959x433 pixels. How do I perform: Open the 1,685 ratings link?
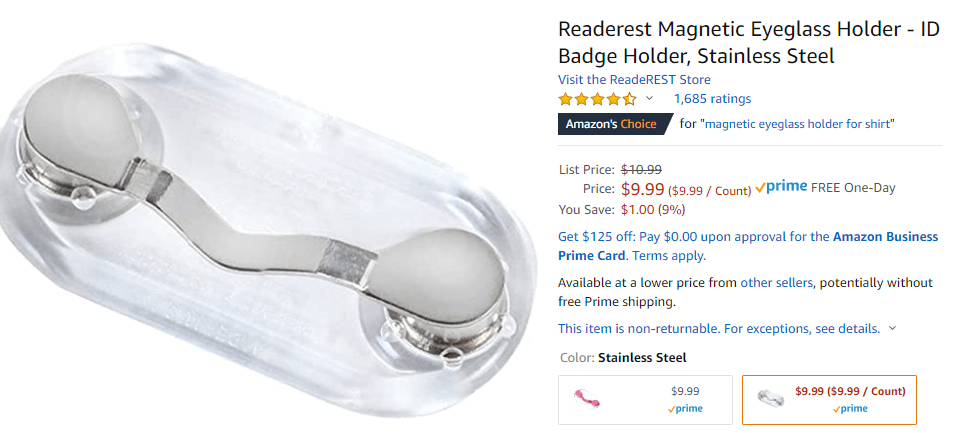pos(713,98)
